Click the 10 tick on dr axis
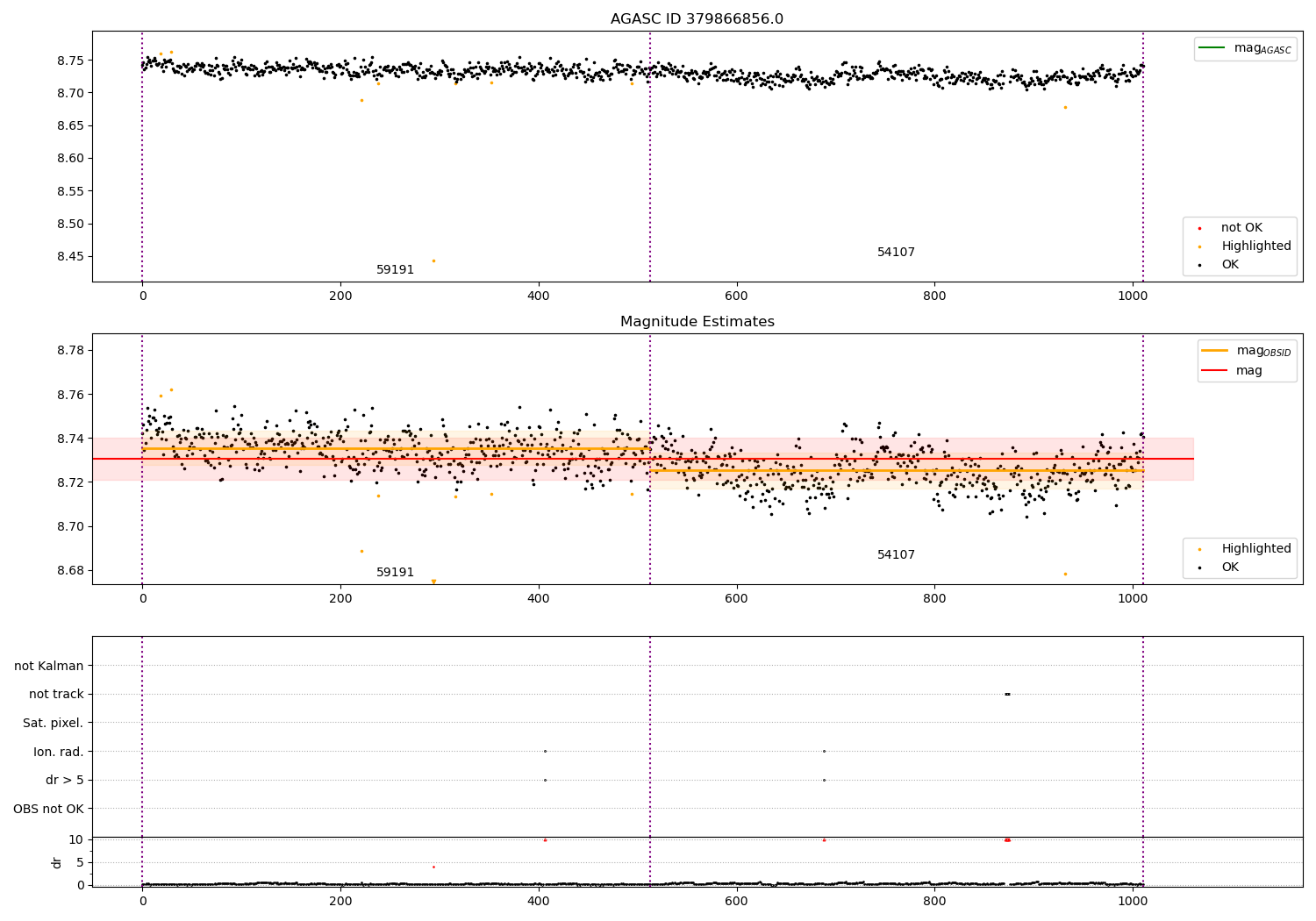Image resolution: width=1316 pixels, height=921 pixels. [76, 839]
